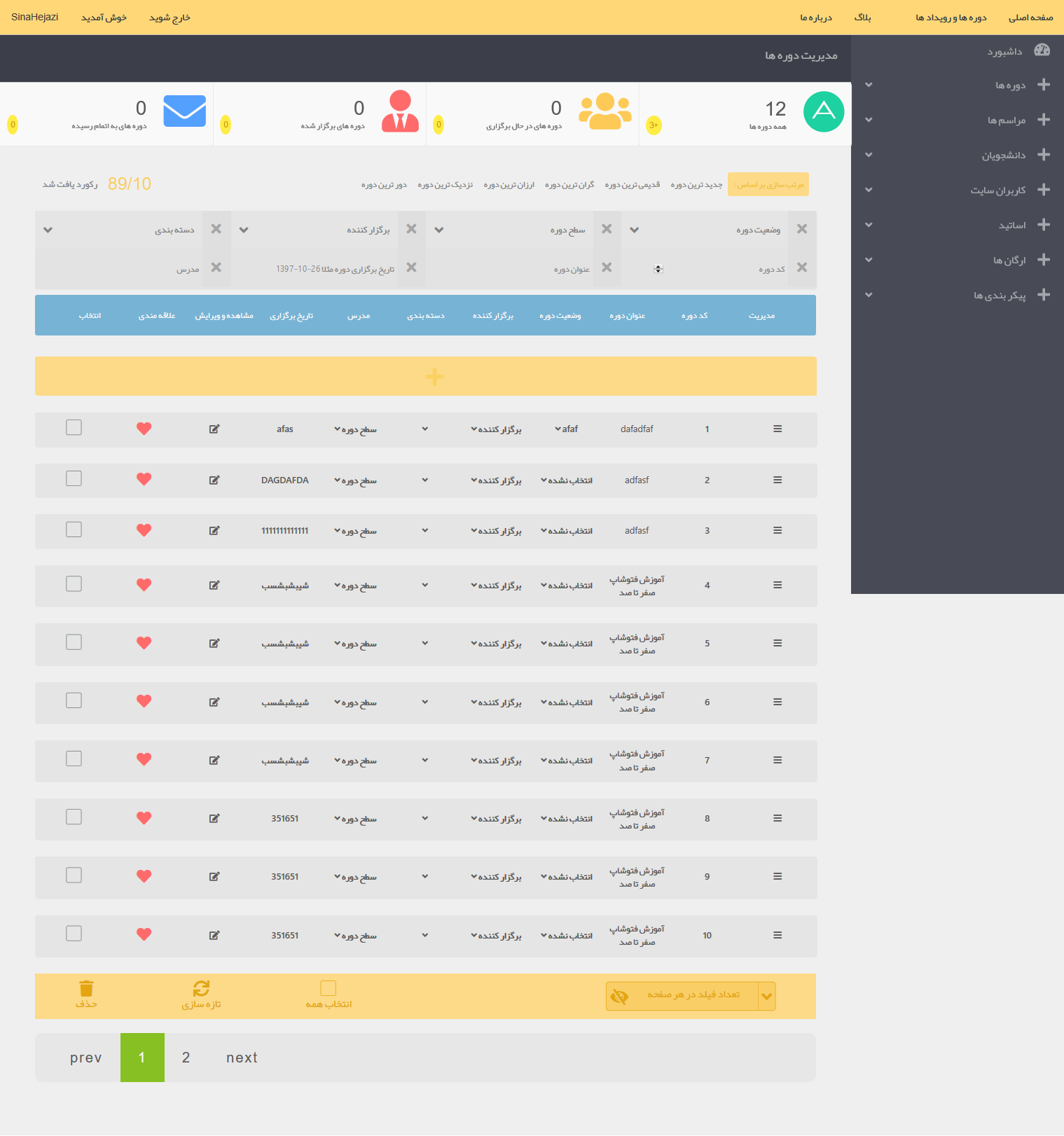Open پیکر بندی ها in sidebar menu

[1000, 295]
